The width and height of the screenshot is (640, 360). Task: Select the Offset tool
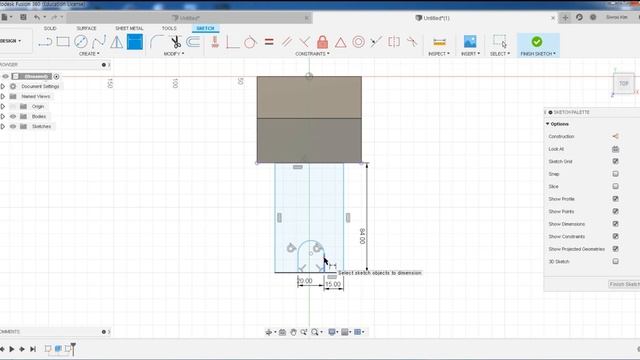click(193, 42)
